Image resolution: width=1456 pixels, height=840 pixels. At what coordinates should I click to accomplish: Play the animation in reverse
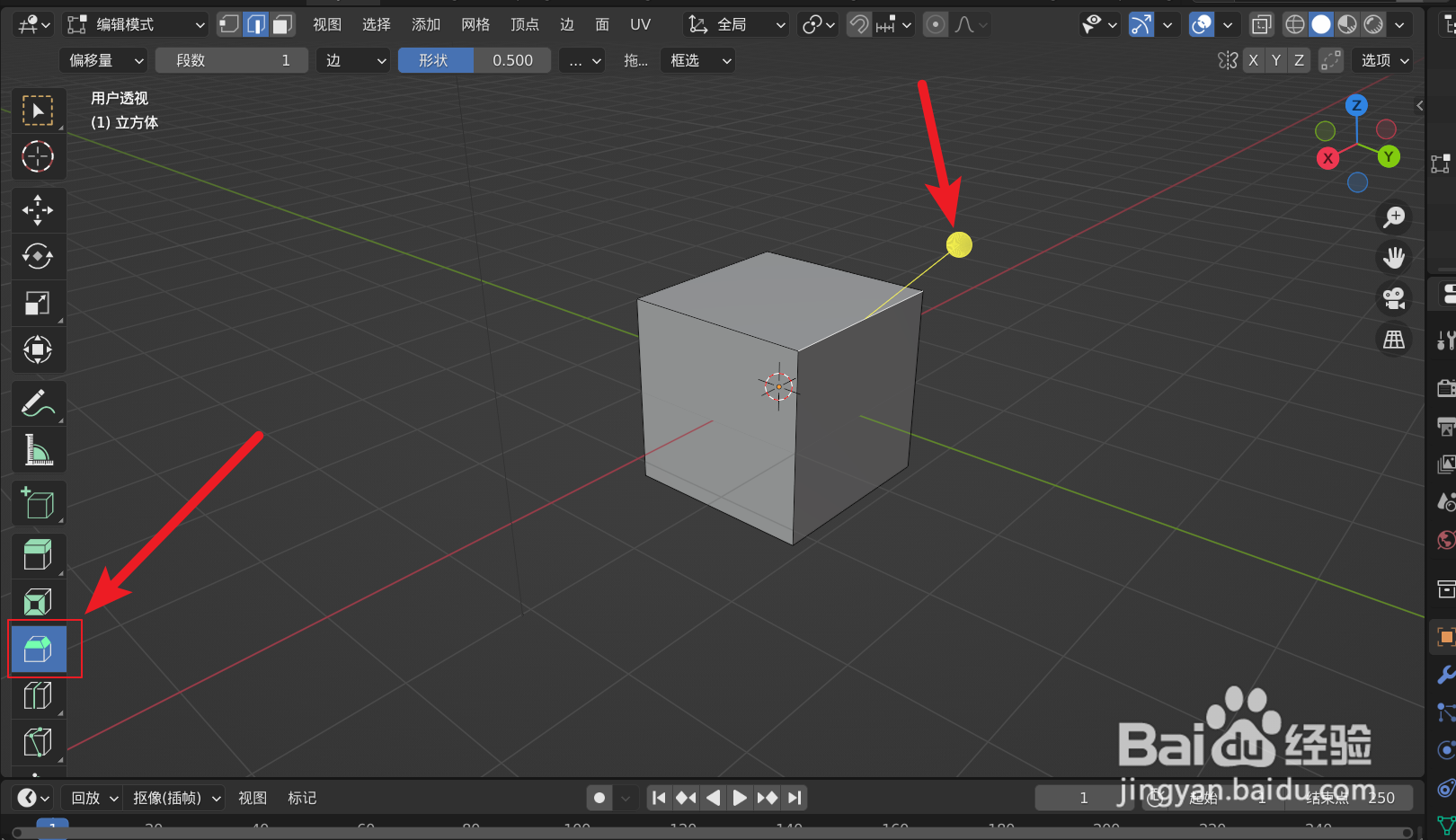coord(714,798)
